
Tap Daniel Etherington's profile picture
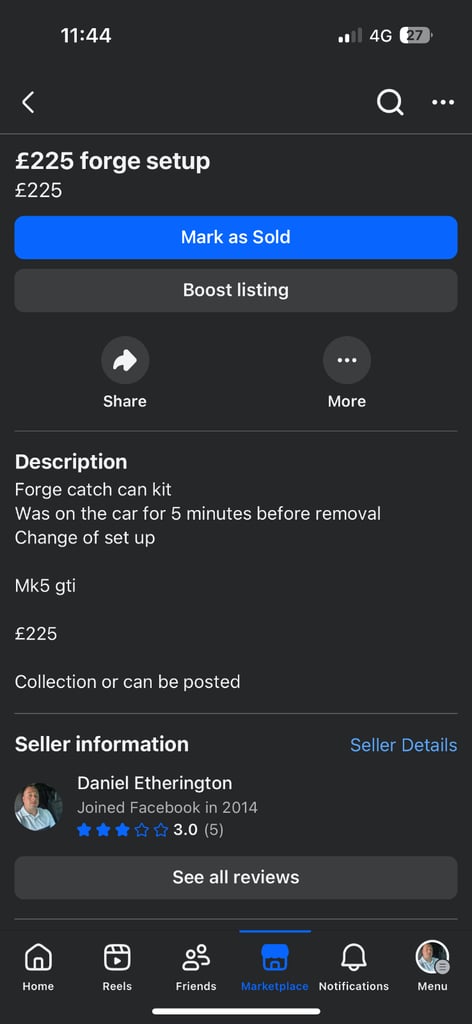point(39,807)
